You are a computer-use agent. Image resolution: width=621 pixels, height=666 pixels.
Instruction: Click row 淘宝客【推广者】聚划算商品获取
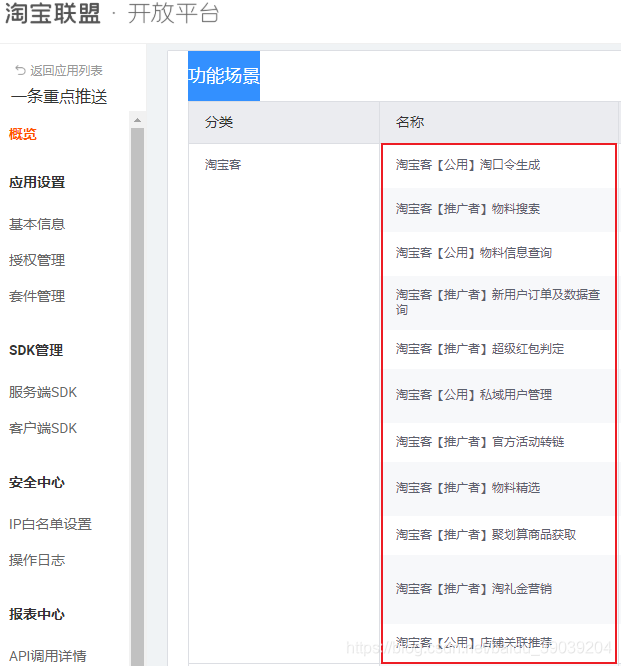coord(499,535)
